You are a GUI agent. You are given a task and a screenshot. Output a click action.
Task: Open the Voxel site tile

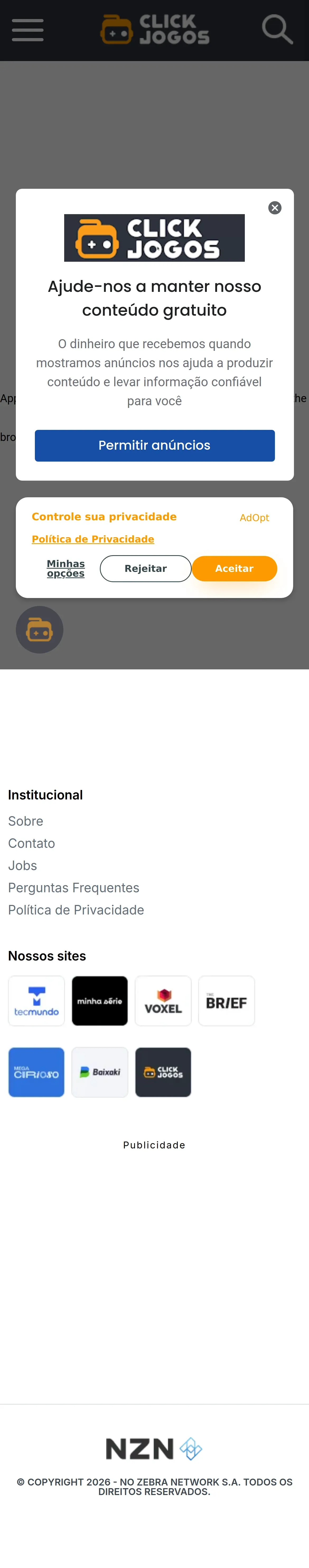[163, 1001]
